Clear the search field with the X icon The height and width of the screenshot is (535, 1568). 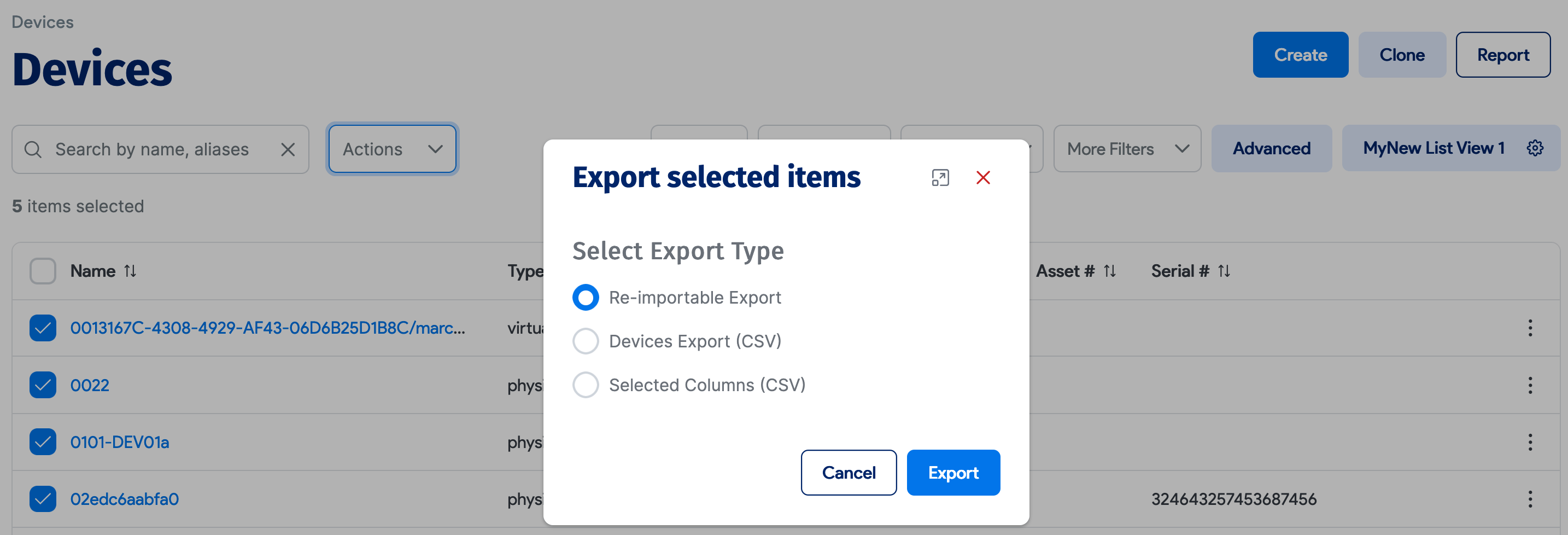pos(288,149)
